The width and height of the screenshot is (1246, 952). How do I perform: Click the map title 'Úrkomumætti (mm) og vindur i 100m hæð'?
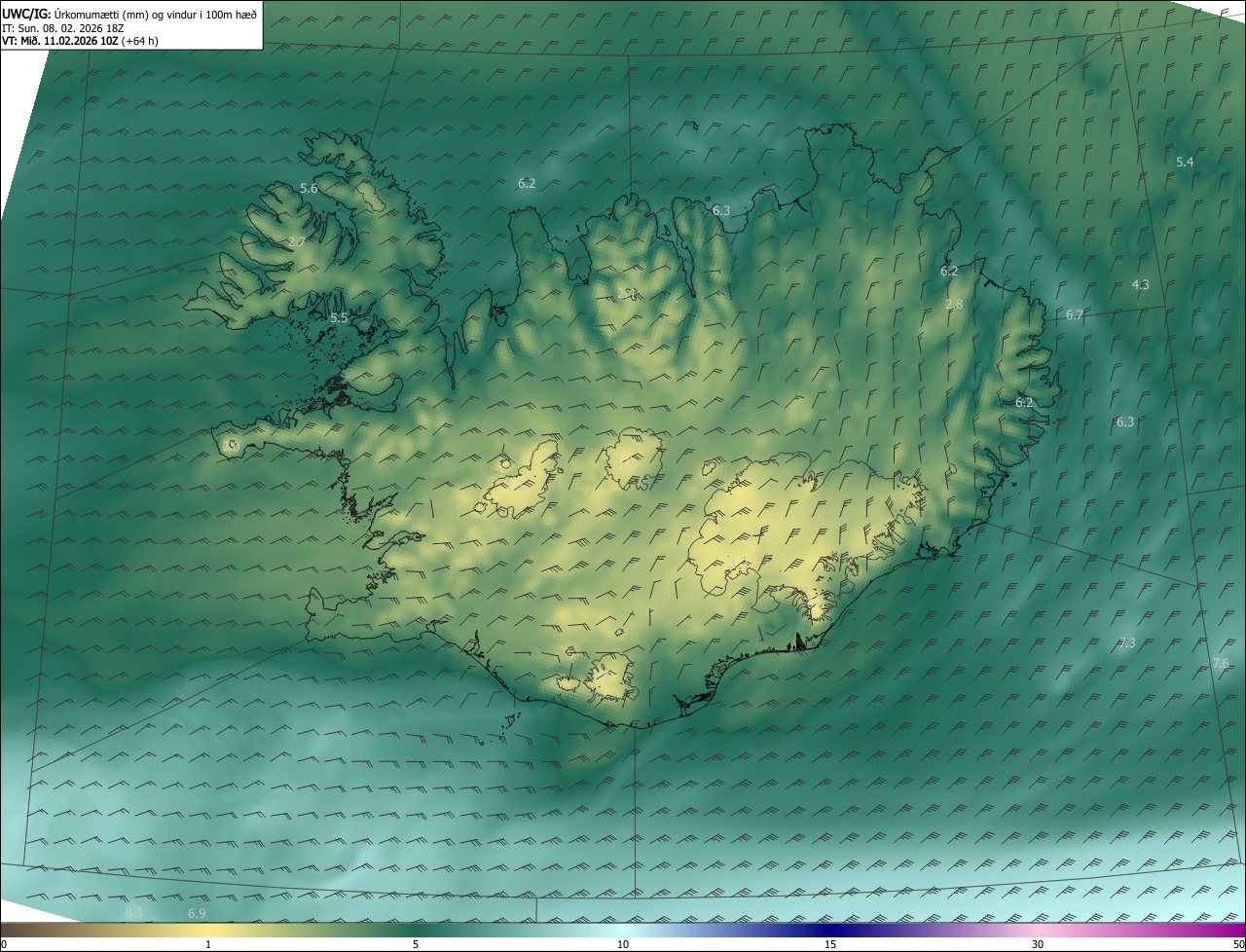tap(156, 14)
